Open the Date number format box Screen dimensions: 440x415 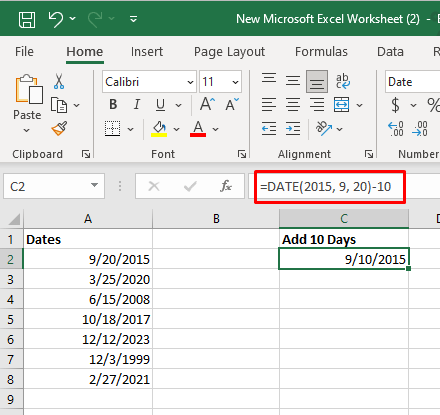[x=413, y=82]
